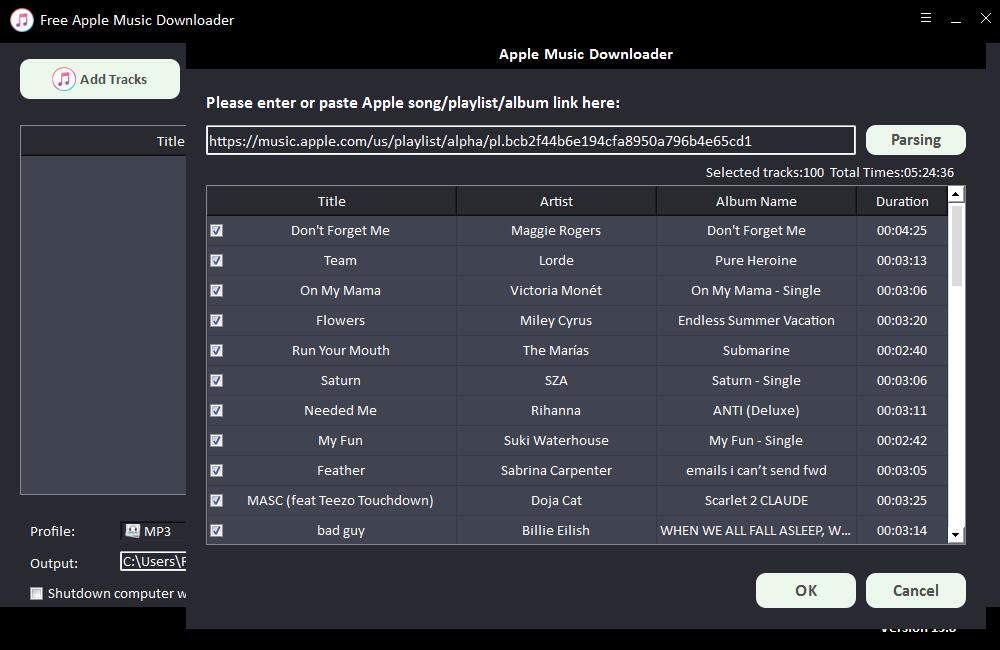Close the Free Apple Music Downloader window
This screenshot has width=1000, height=650.
click(x=986, y=18)
